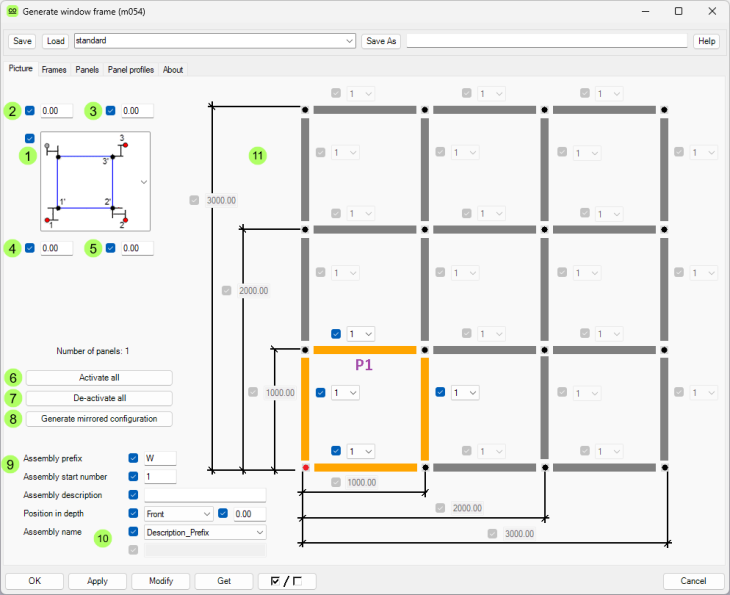The width and height of the screenshot is (730, 595).
Task: Switch to the About tab
Action: click(x=173, y=70)
